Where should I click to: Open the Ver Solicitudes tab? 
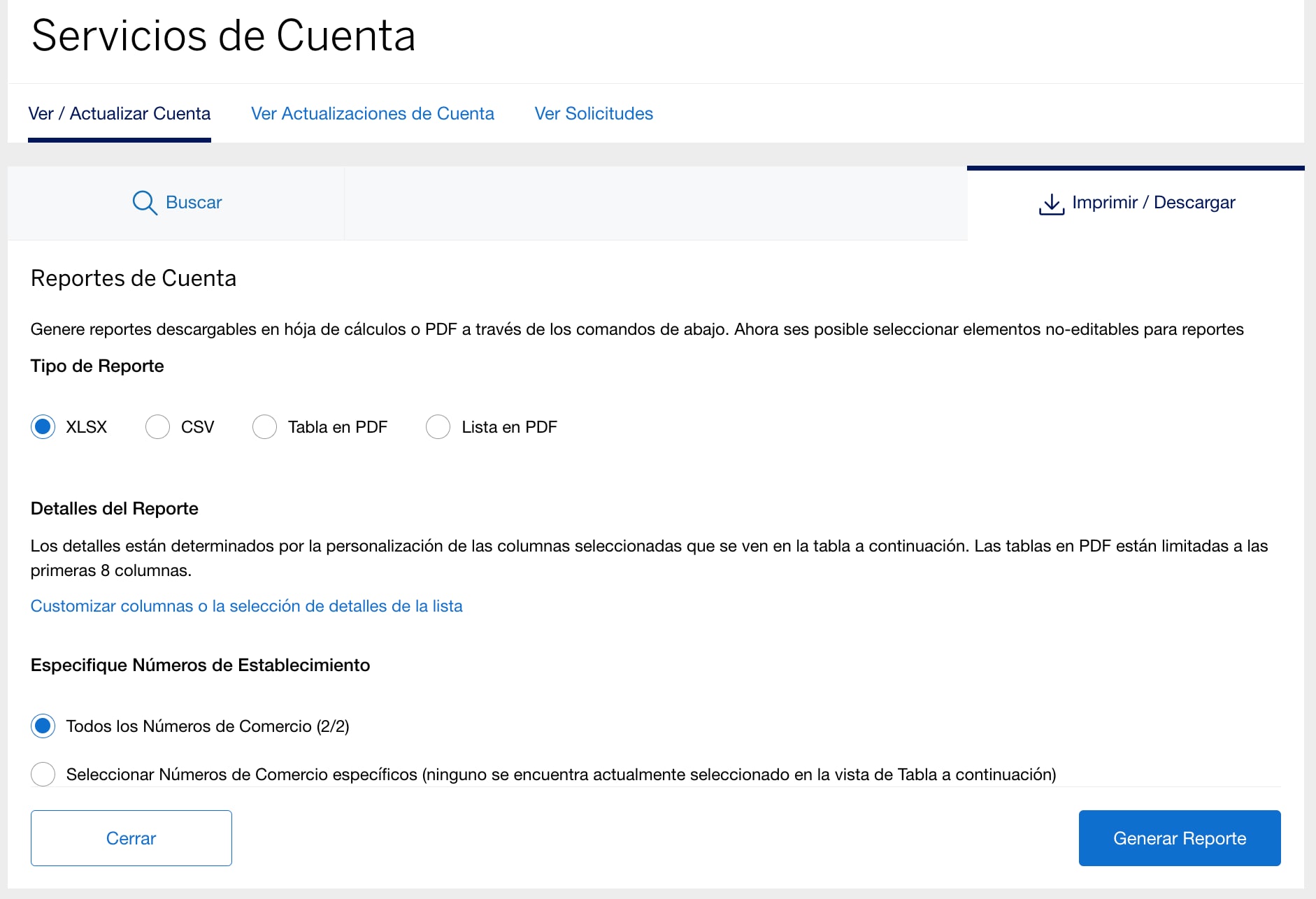(x=593, y=113)
